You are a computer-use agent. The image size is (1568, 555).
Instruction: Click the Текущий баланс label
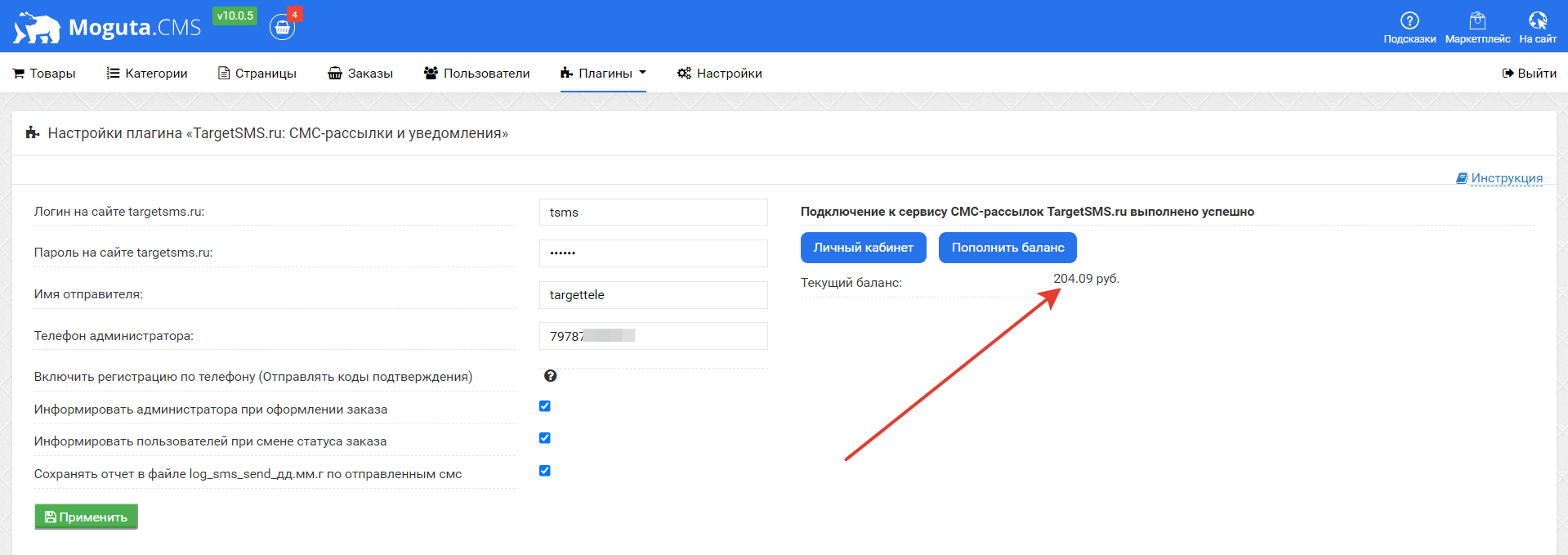point(851,283)
